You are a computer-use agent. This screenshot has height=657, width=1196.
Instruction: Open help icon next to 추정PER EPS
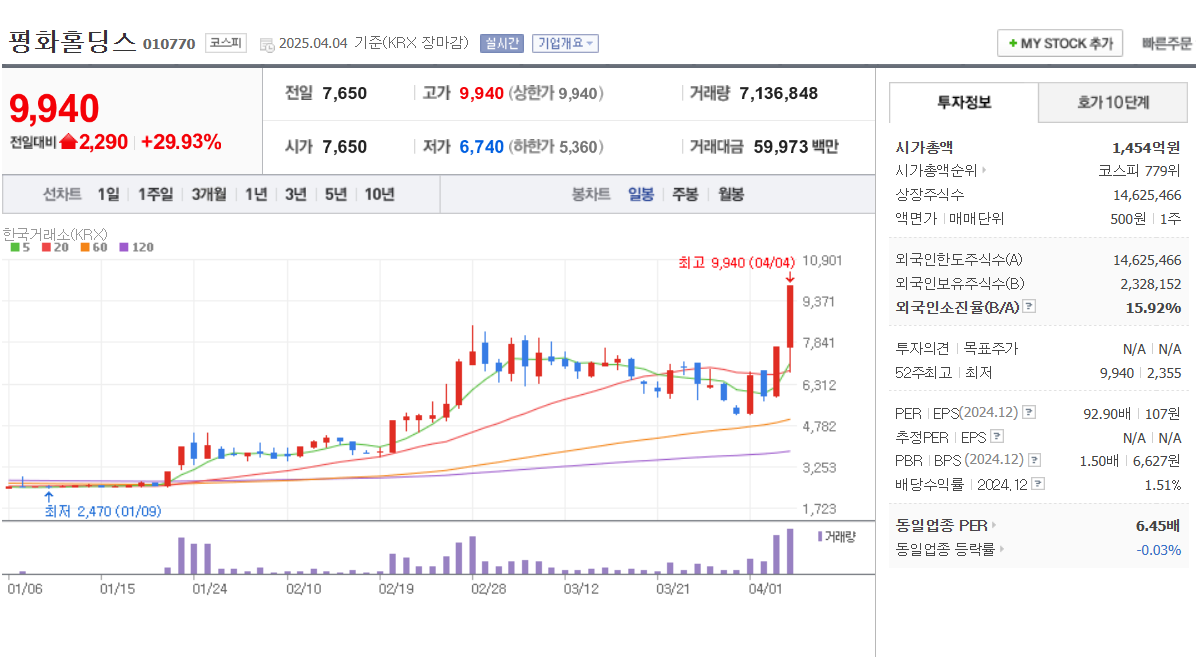[x=997, y=436]
